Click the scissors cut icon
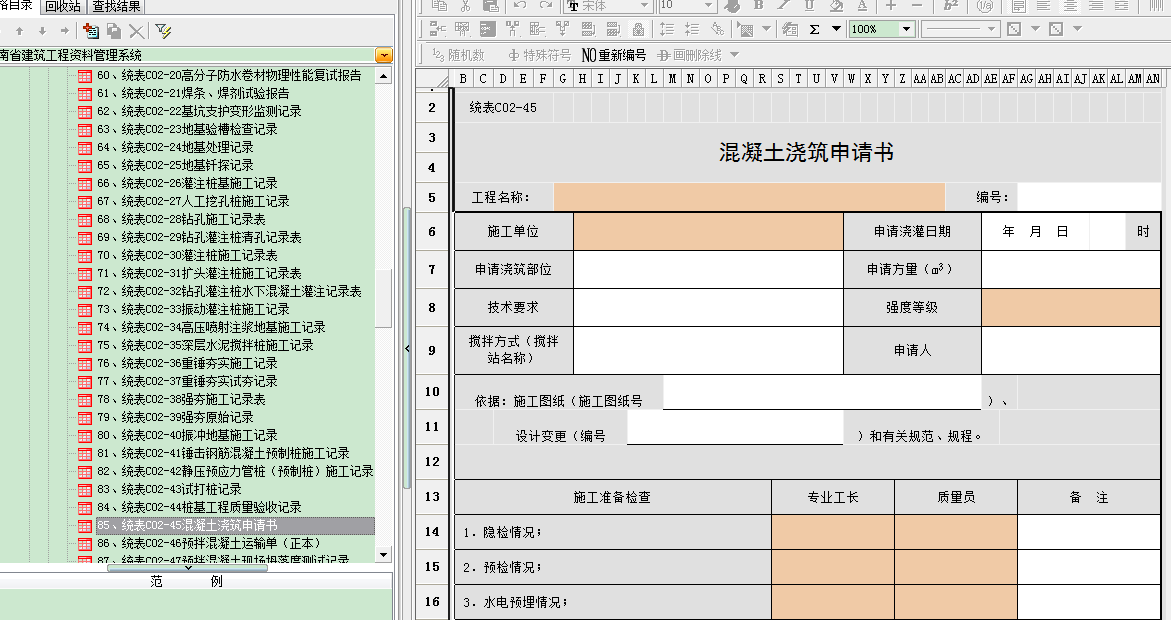1171x620 pixels. [x=463, y=6]
